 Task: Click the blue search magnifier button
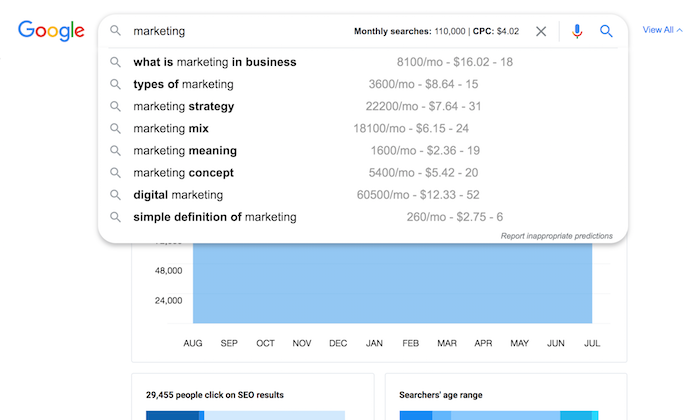pyautogui.click(x=606, y=31)
